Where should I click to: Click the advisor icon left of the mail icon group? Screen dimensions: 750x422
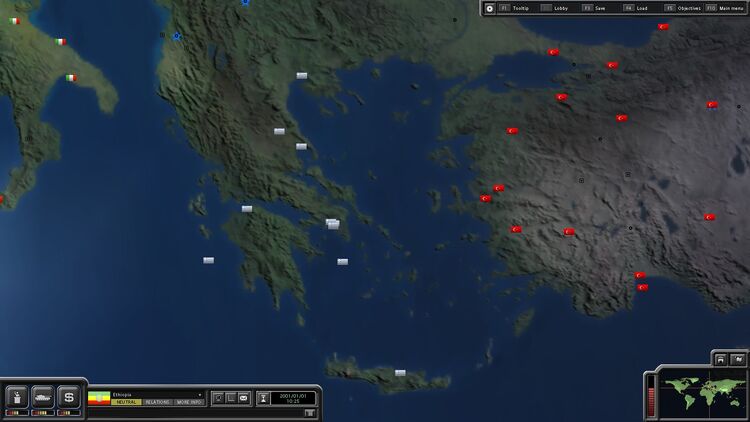coord(218,398)
